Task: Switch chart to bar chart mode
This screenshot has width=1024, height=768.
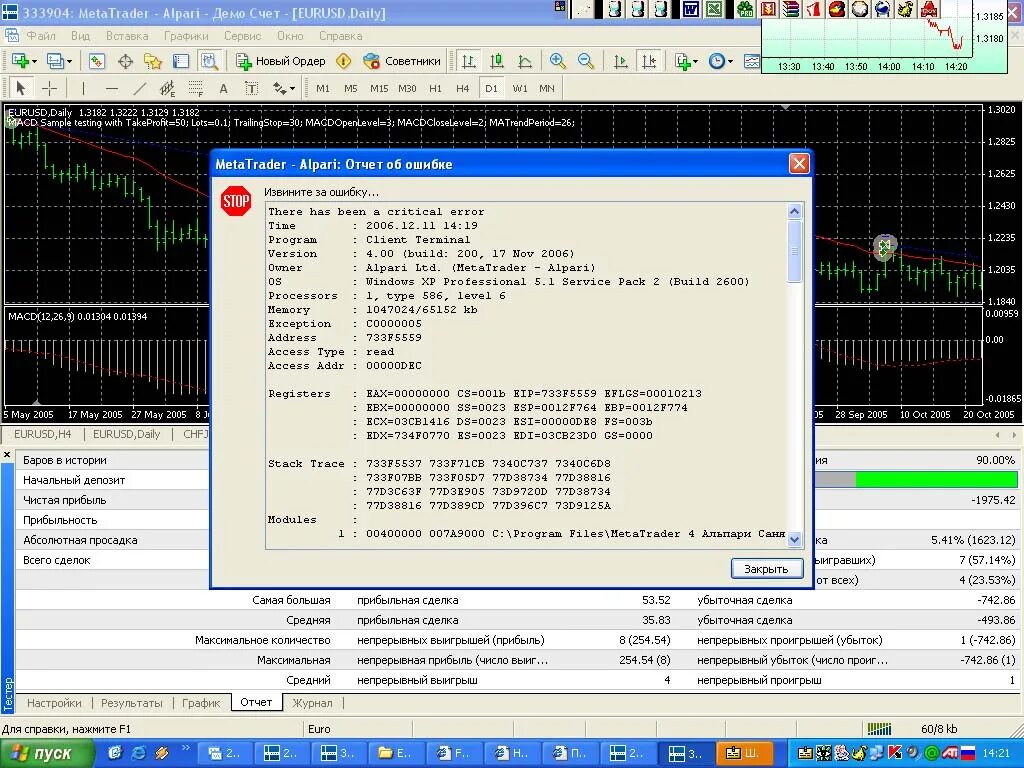Action: tap(468, 61)
